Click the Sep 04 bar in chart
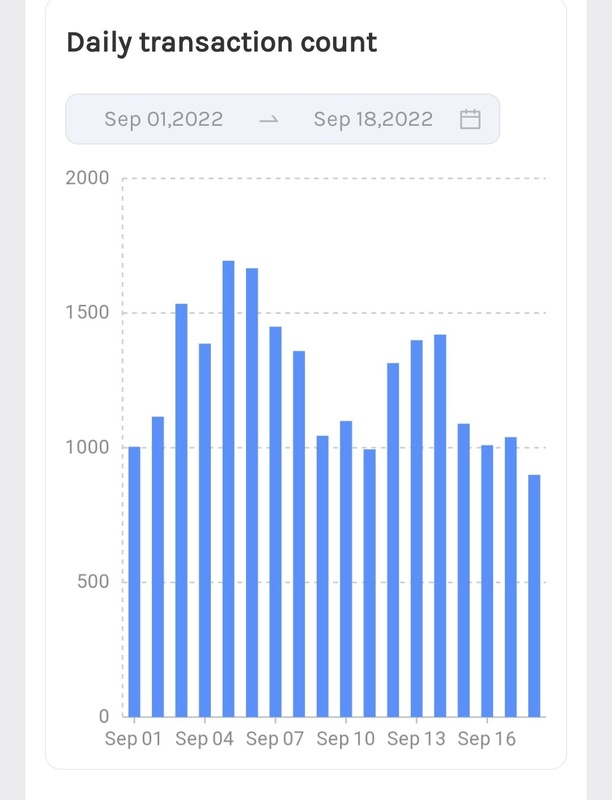Screen dimensions: 612x800 pos(205,530)
